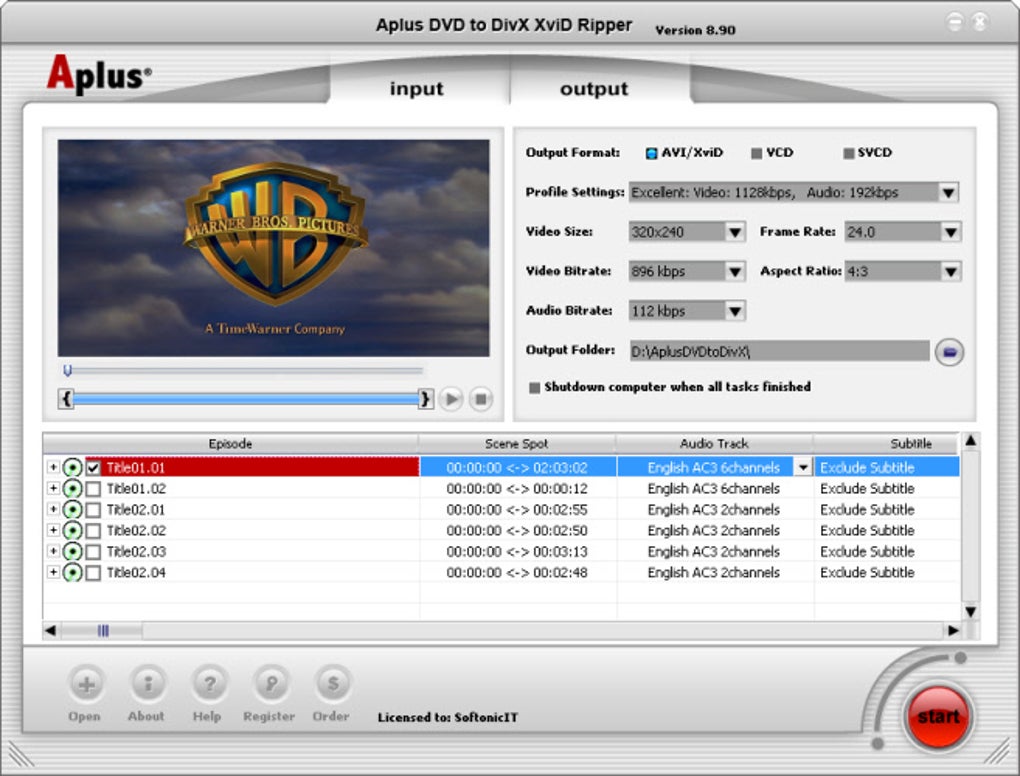Check the Title02.02 checkbox

[93, 531]
